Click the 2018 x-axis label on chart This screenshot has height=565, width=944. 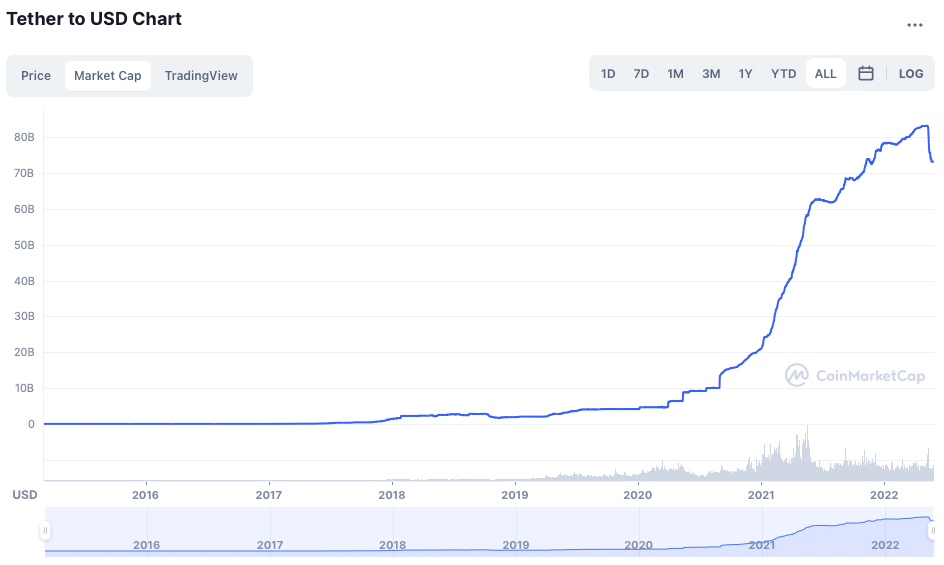click(392, 495)
